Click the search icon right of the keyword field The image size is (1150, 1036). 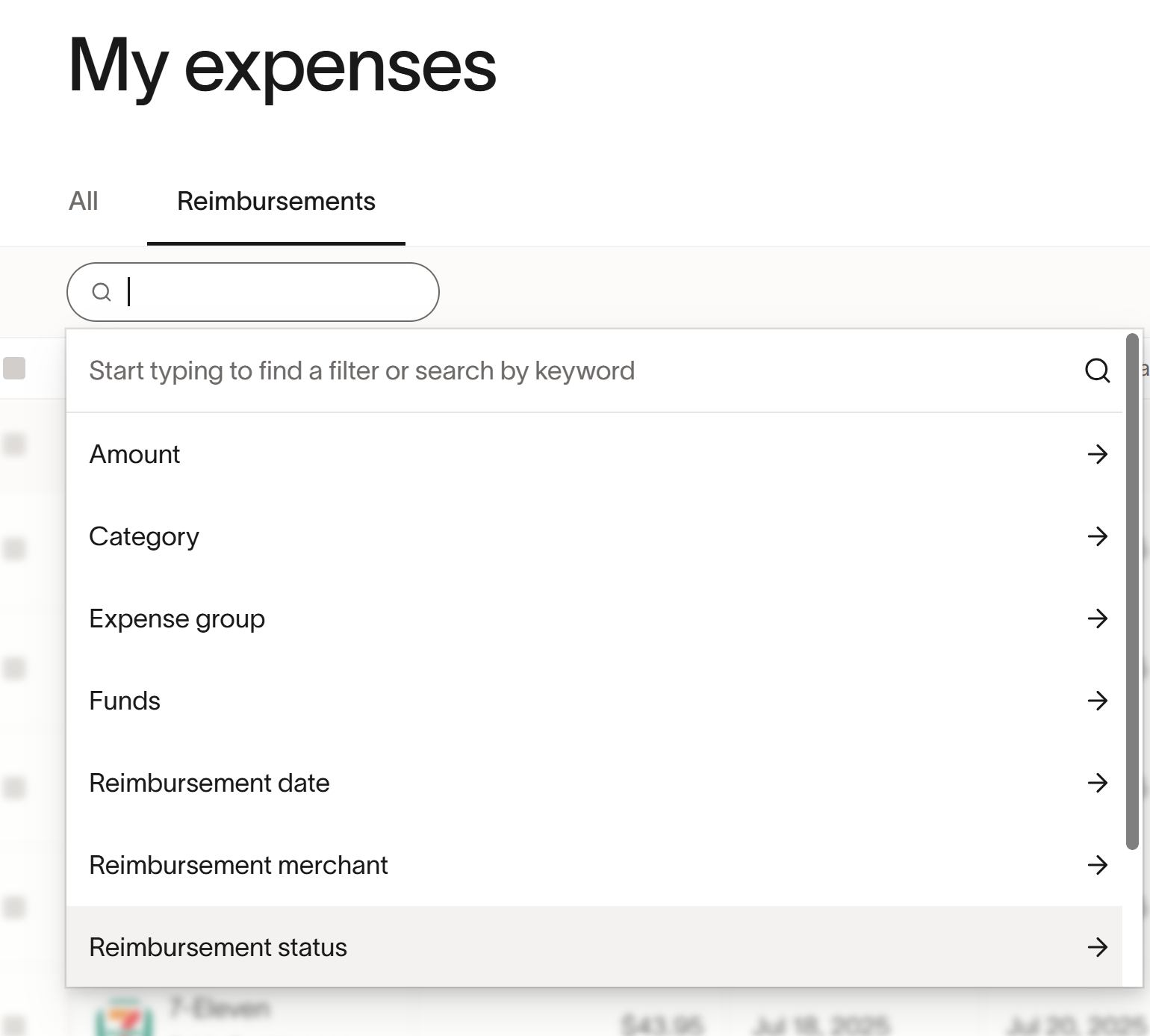click(1097, 370)
